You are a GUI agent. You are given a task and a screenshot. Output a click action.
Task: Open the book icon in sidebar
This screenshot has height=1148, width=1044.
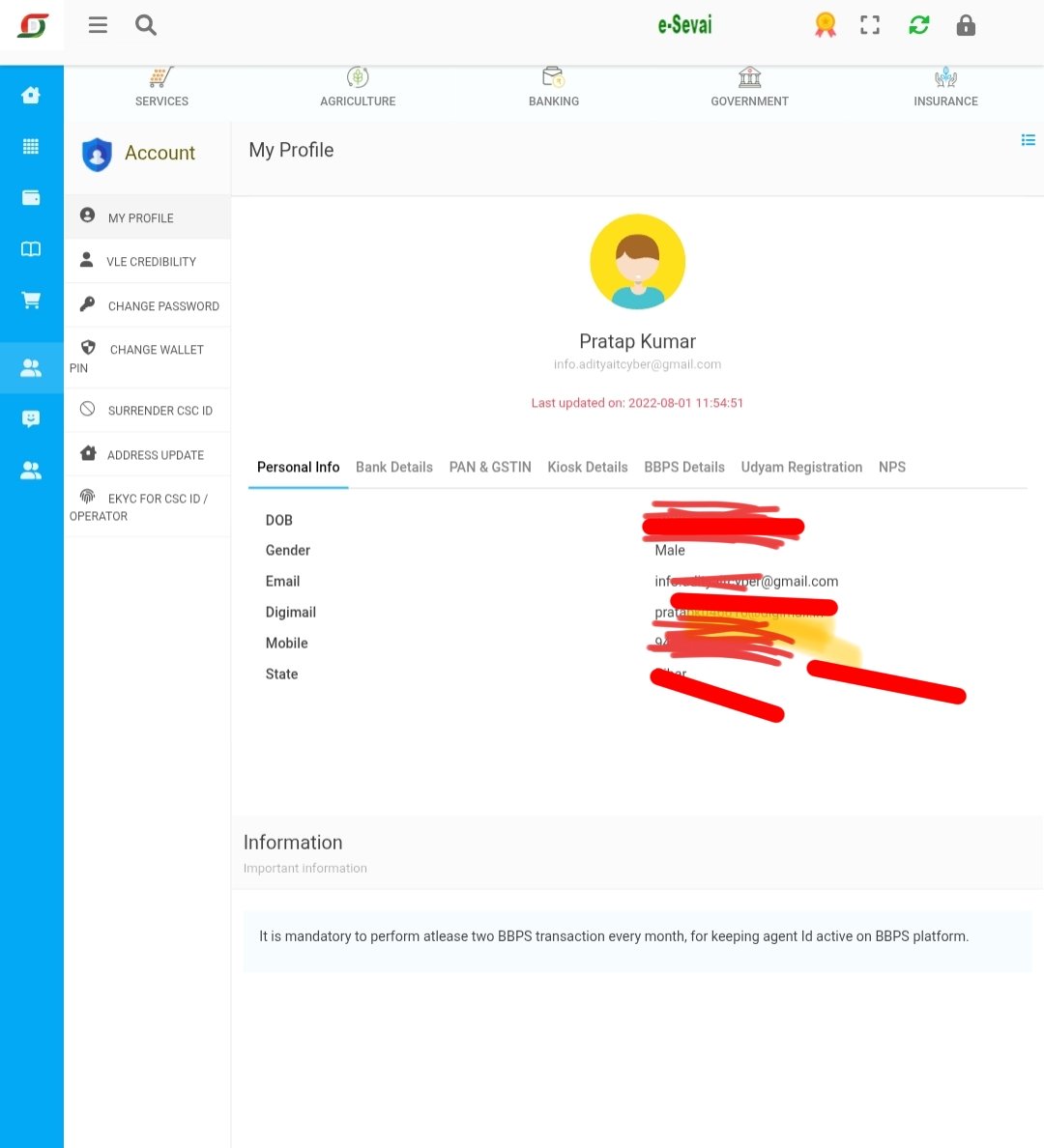pyautogui.click(x=31, y=249)
